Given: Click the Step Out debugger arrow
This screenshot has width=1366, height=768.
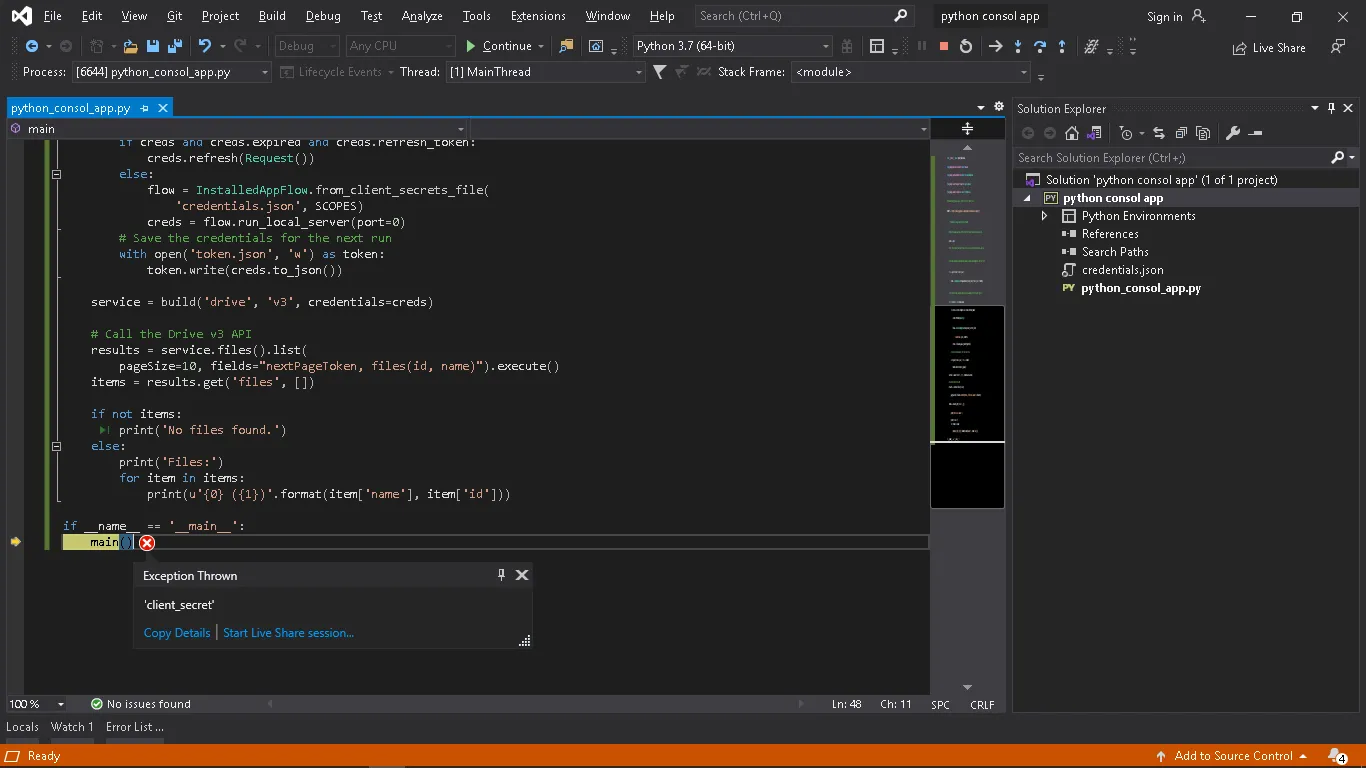Looking at the screenshot, I should 1061,46.
